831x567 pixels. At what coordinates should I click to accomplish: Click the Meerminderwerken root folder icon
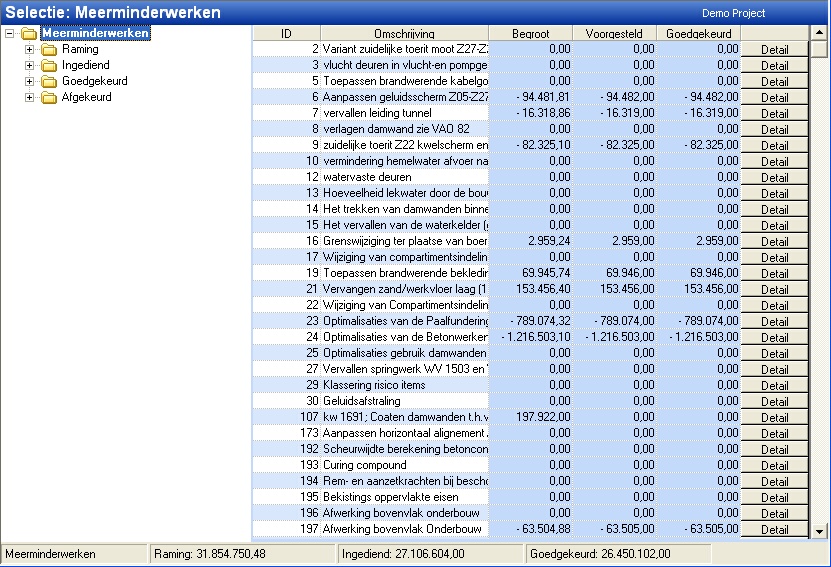[29, 34]
